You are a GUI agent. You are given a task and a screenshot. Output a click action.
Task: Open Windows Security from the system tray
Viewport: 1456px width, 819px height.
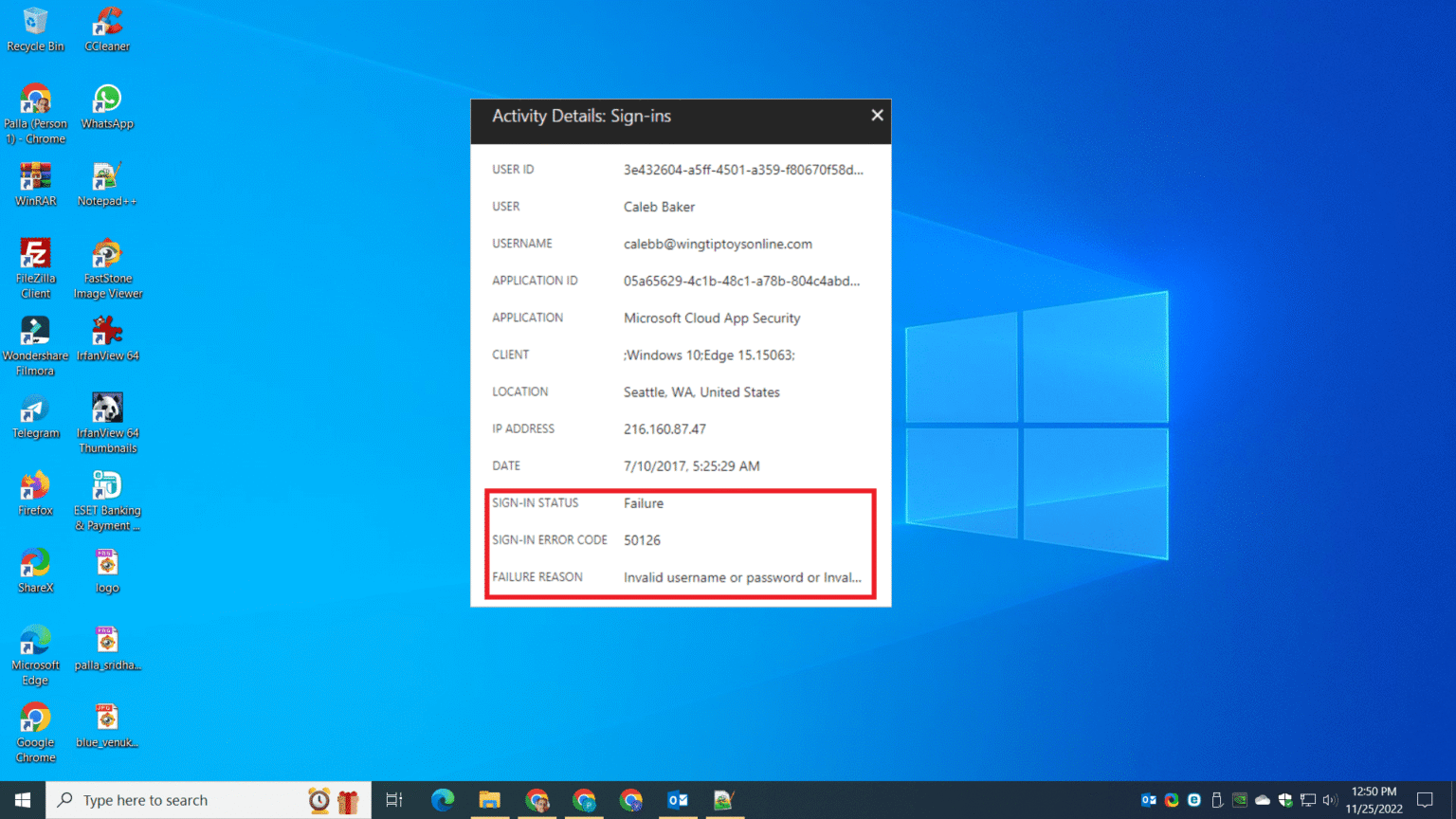1284,799
